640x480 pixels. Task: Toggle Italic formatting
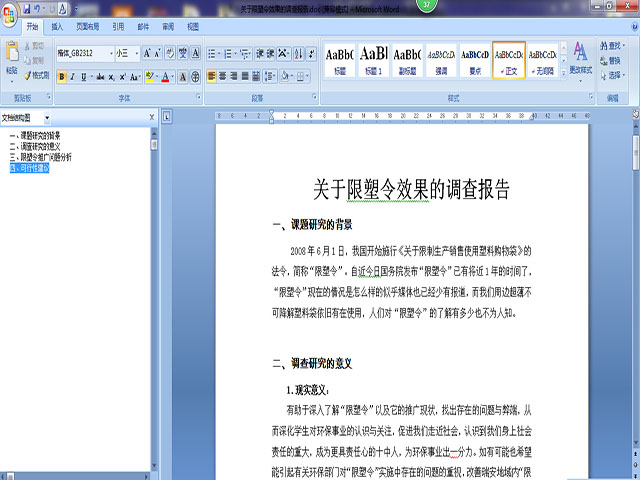(x=74, y=77)
